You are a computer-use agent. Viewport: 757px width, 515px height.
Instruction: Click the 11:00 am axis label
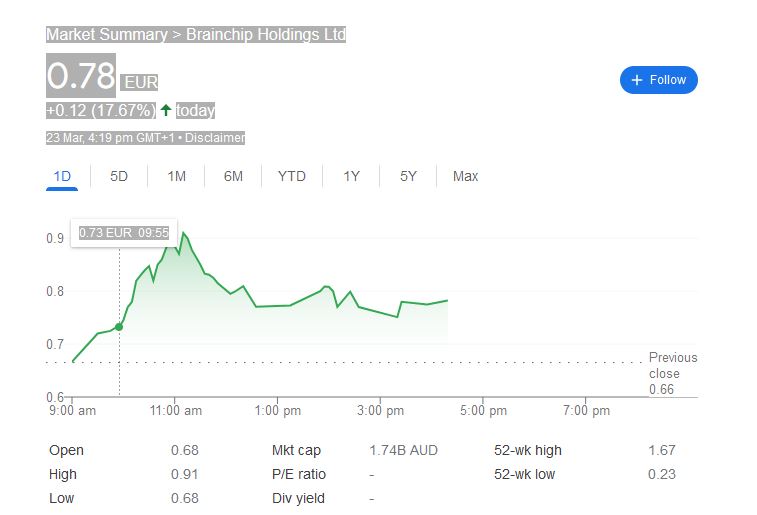[x=176, y=411]
